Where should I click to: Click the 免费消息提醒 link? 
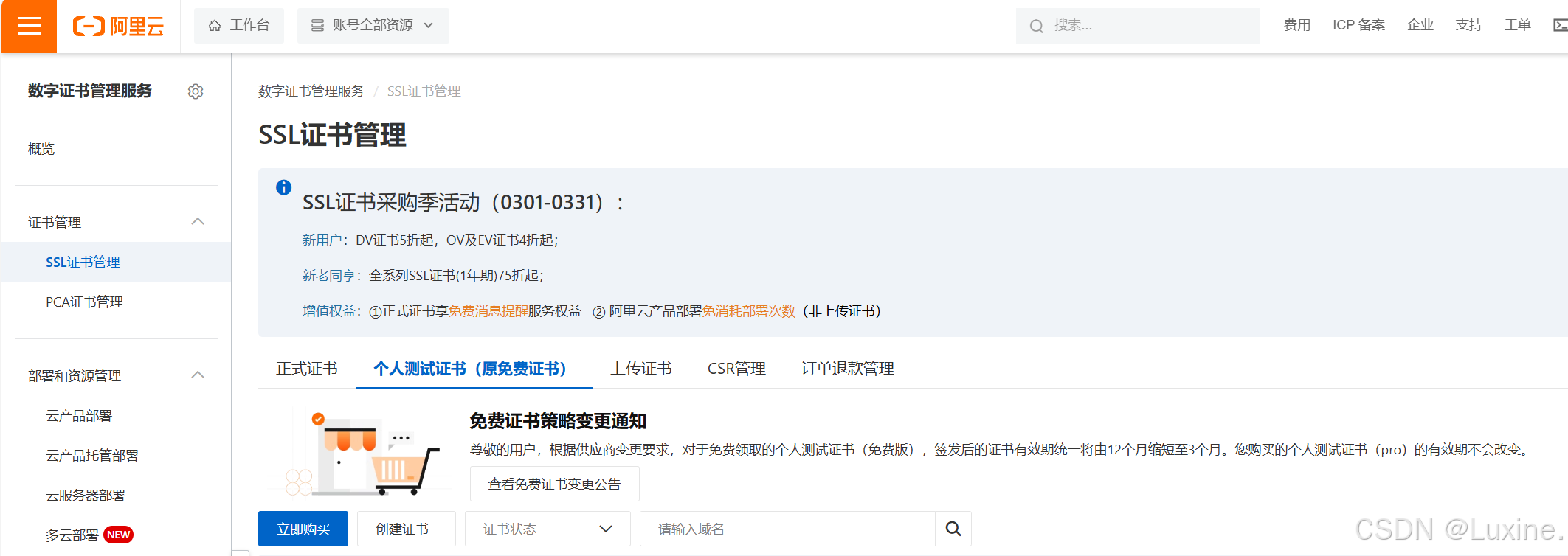click(488, 311)
